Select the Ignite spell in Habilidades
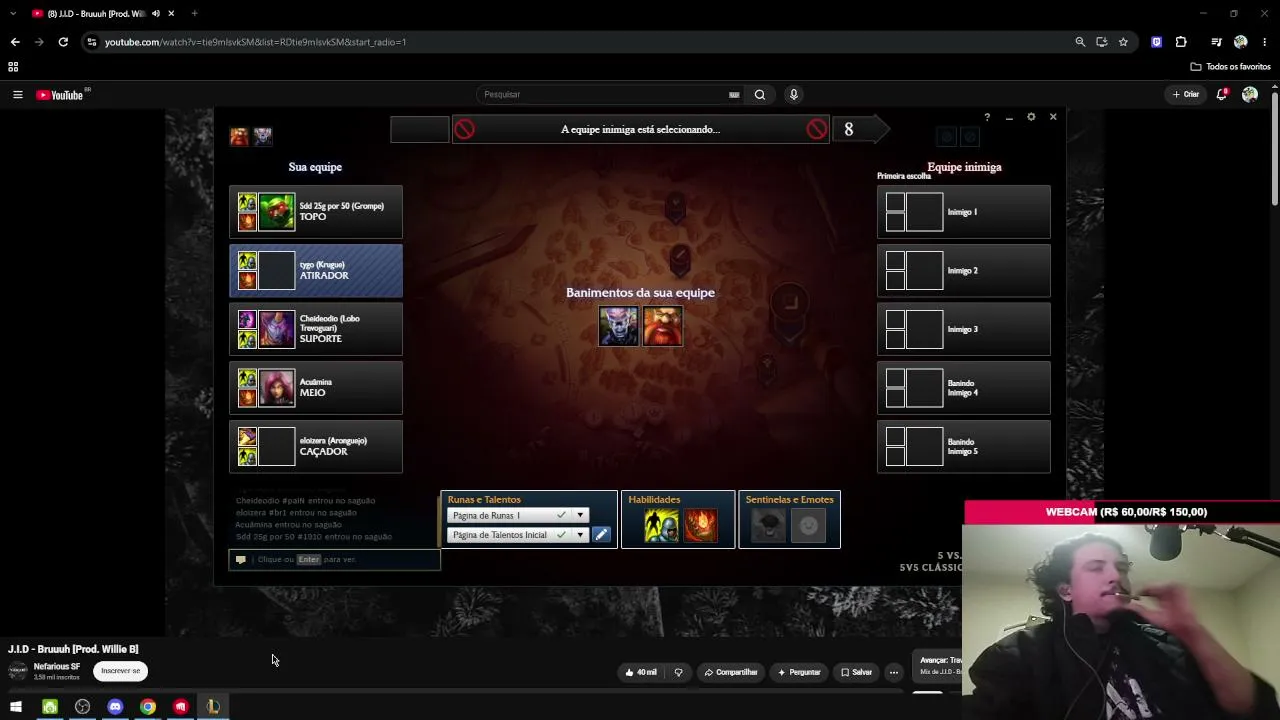This screenshot has height=720, width=1280. pyautogui.click(x=700, y=526)
